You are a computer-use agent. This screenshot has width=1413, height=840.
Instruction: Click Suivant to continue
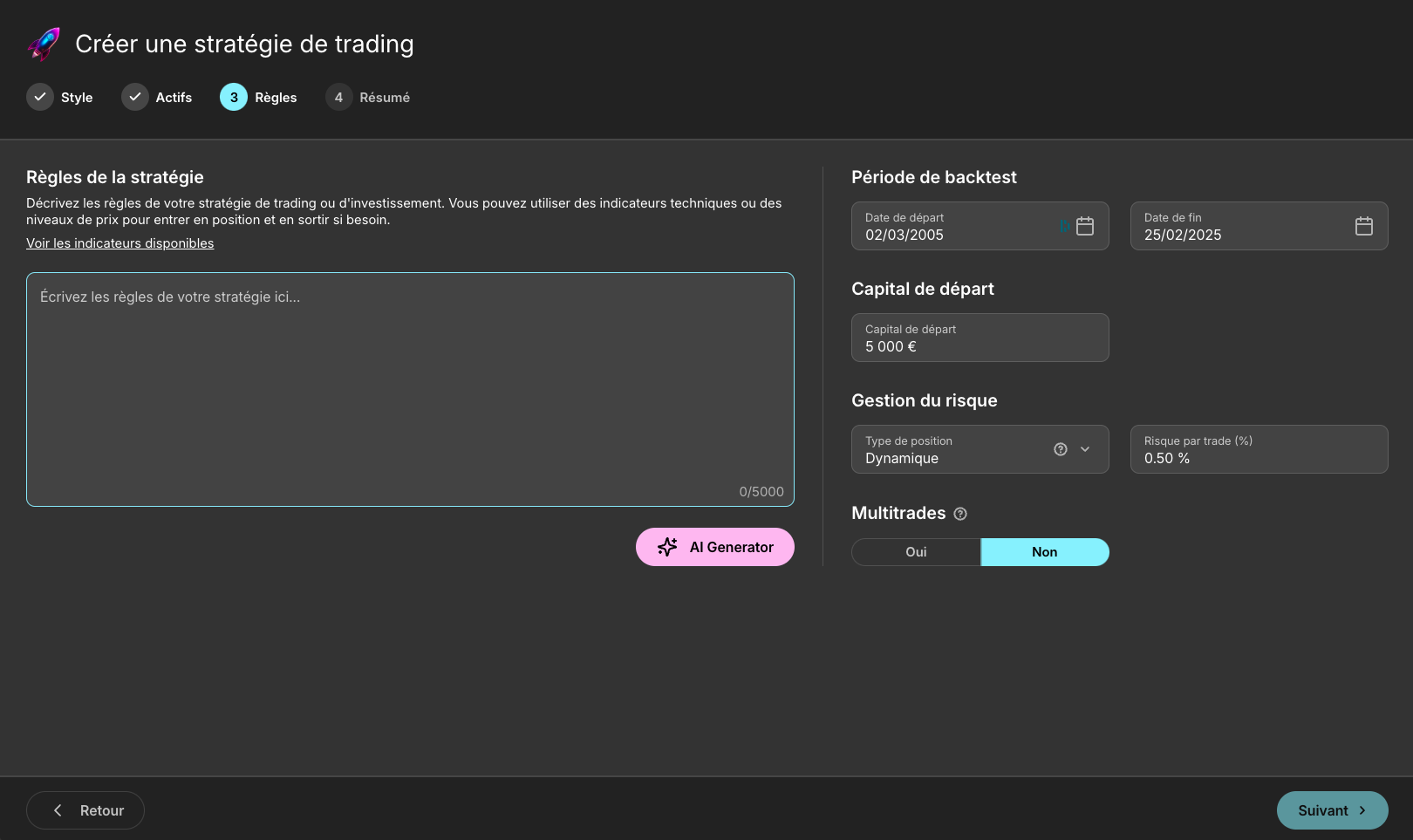1331,810
